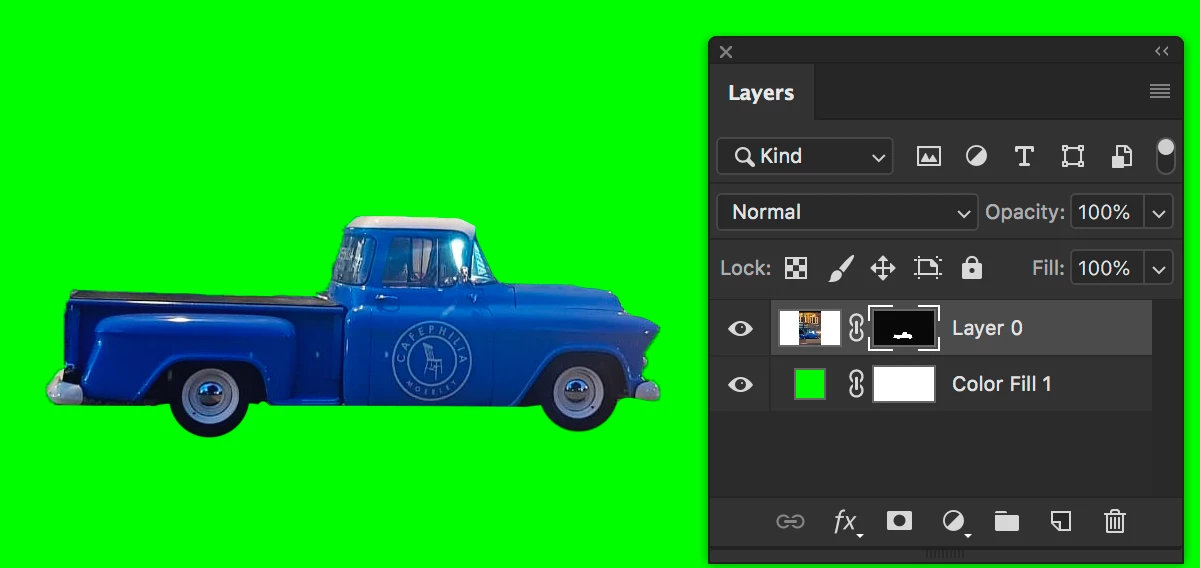The width and height of the screenshot is (1200, 568).
Task: Open the Kind filter dropdown
Action: click(805, 156)
